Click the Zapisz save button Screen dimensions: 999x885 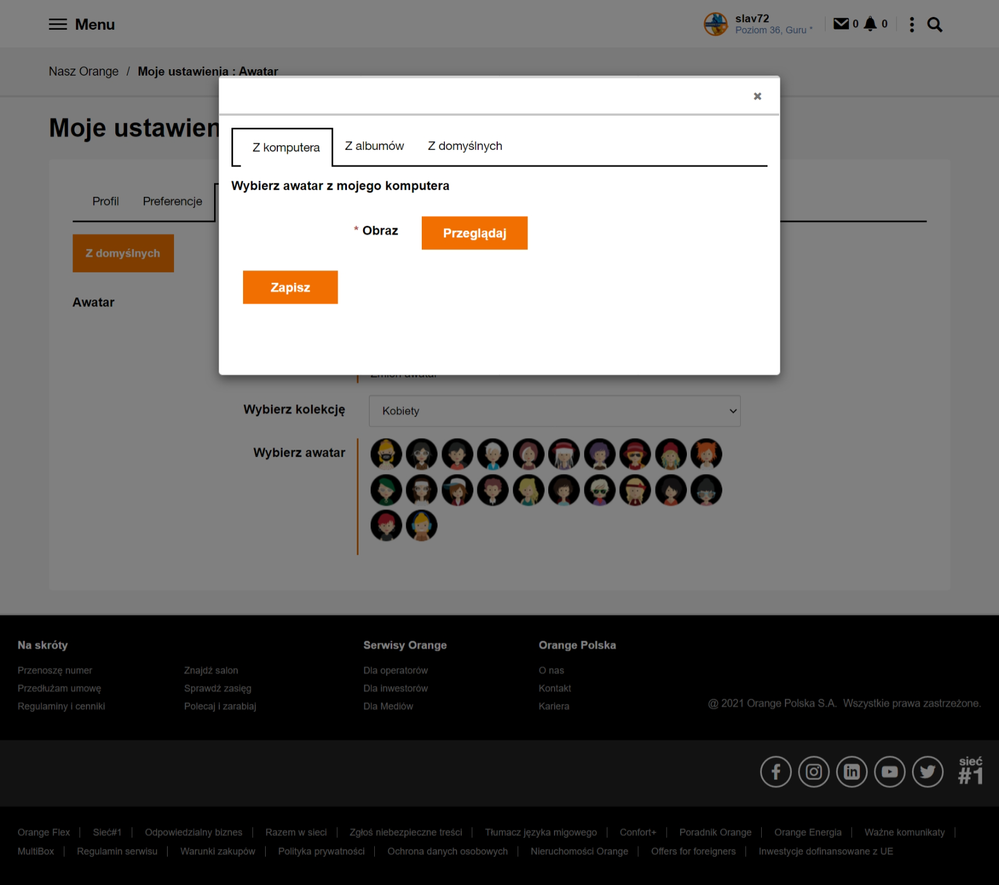(290, 287)
